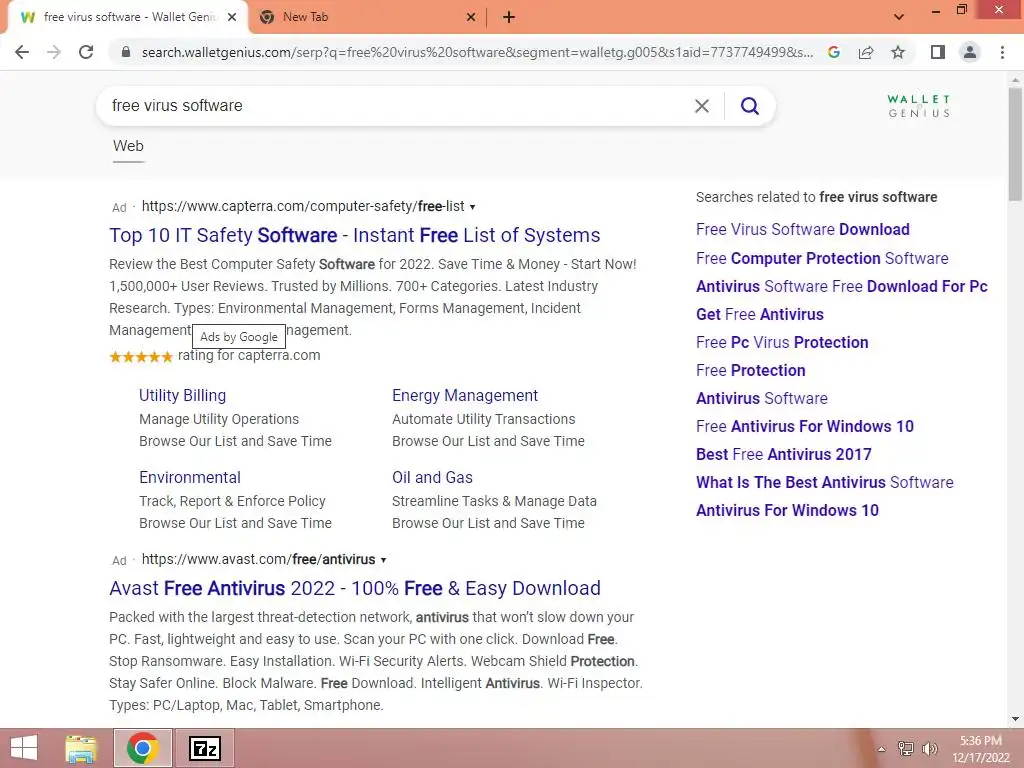This screenshot has width=1024, height=768.
Task: Search Best Free Antivirus 2017
Action: coord(784,455)
